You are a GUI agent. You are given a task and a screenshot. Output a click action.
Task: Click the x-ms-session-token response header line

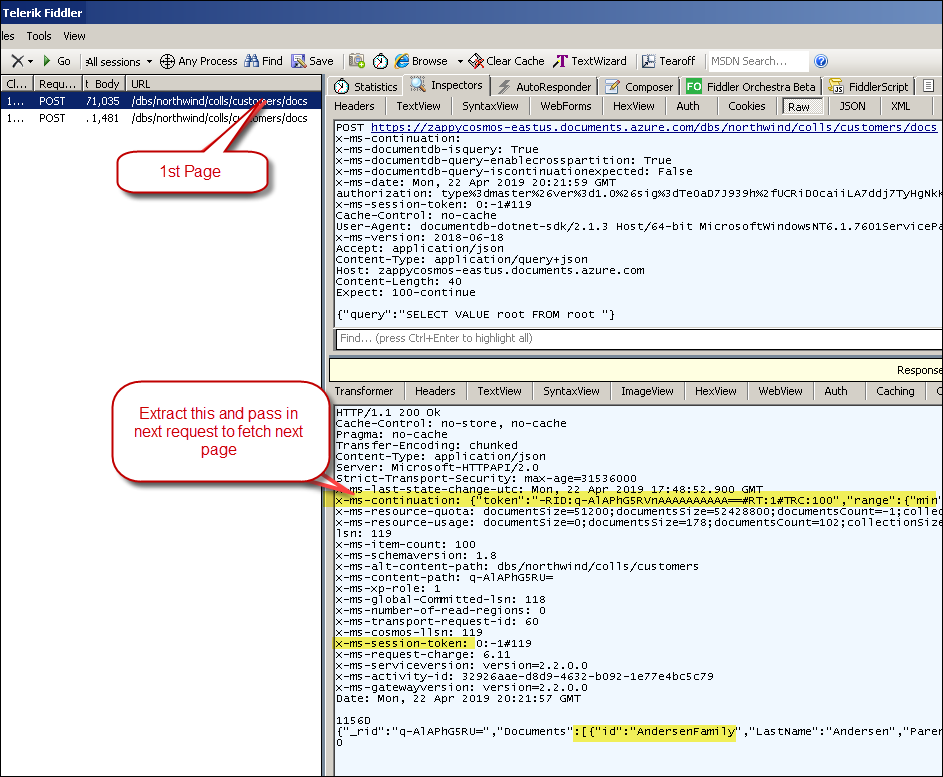(x=434, y=643)
